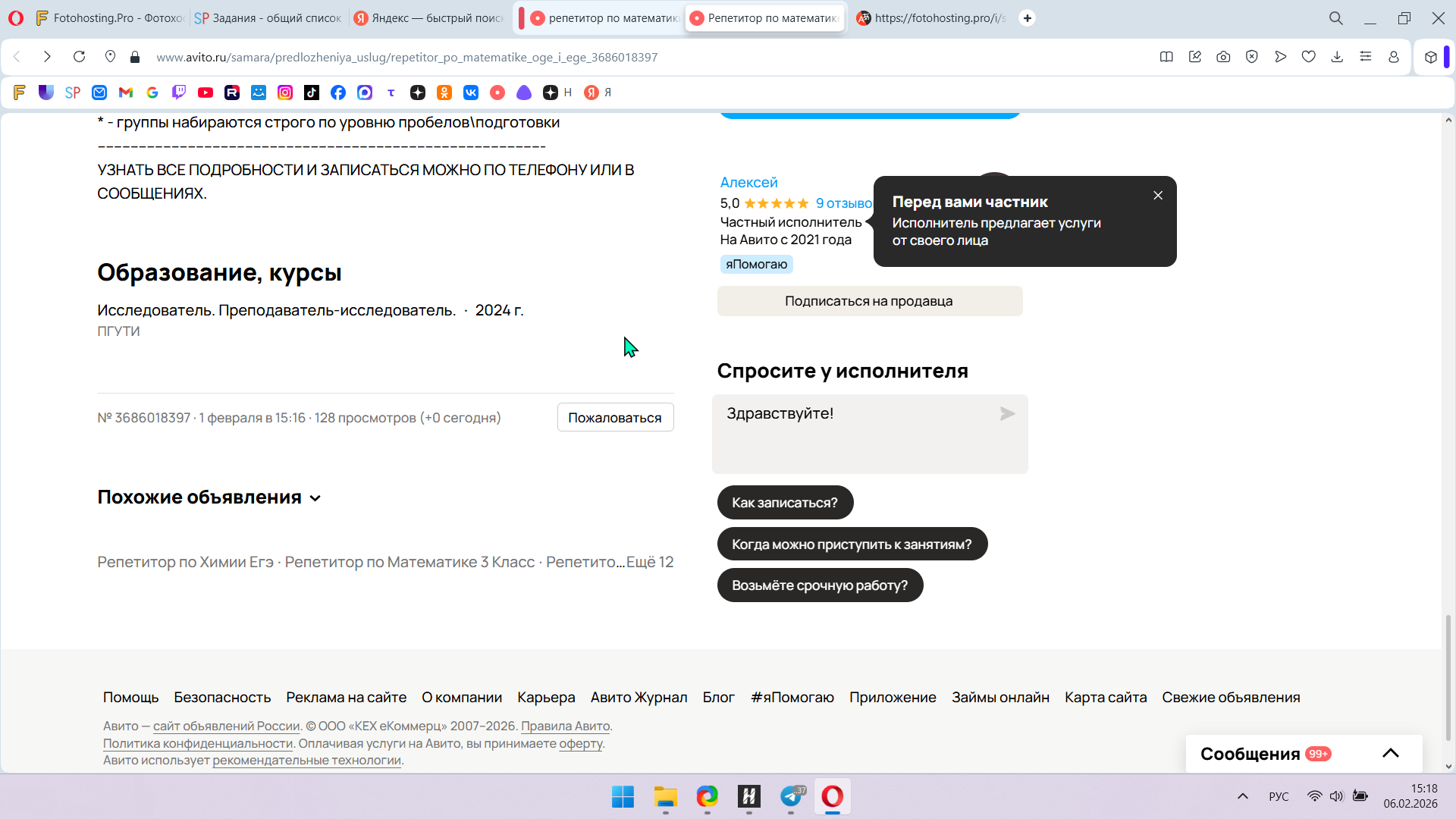
Task: Expand the Сообщения chat panel
Action: point(1390,753)
